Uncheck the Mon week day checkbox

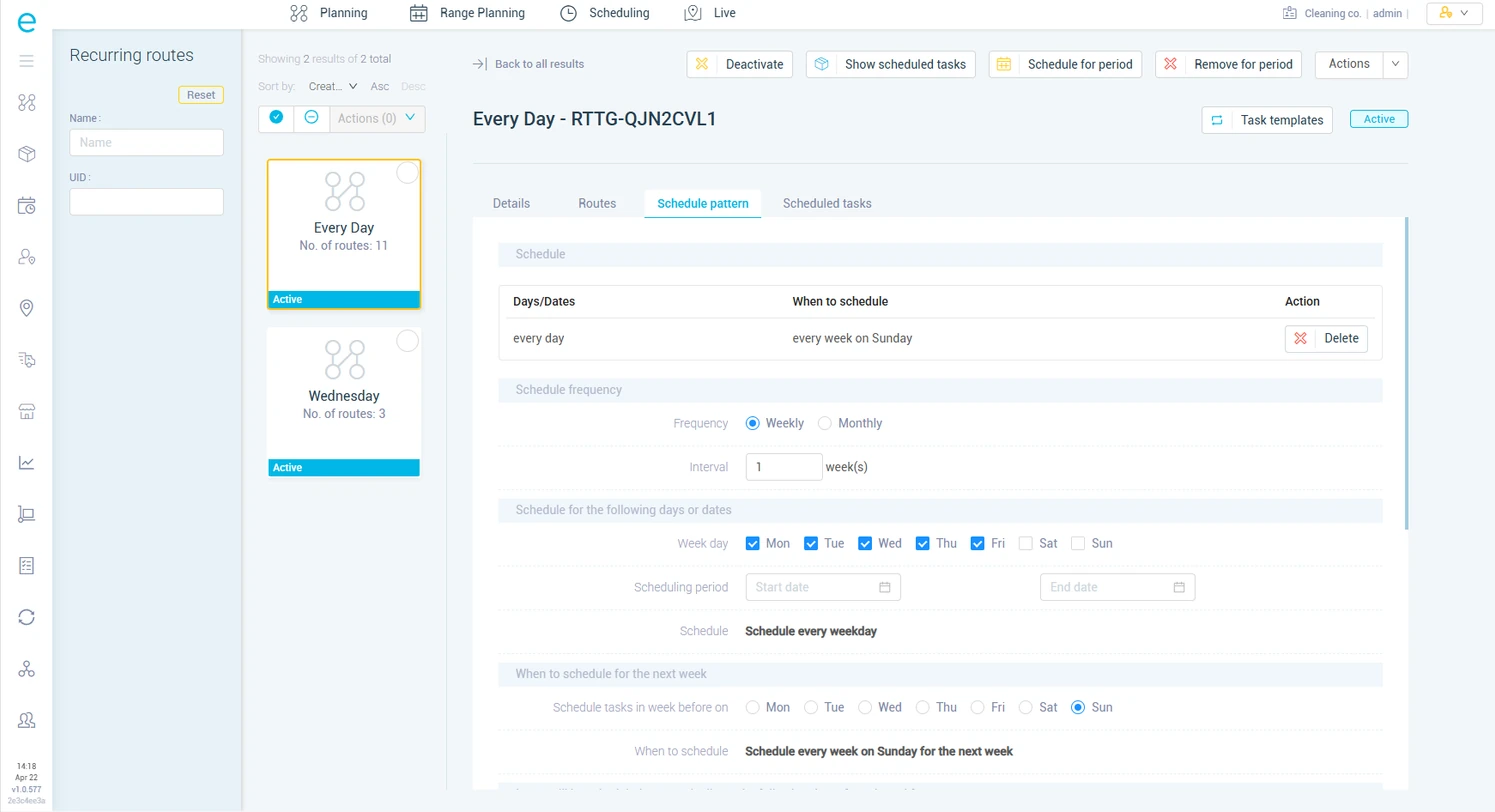(x=753, y=543)
